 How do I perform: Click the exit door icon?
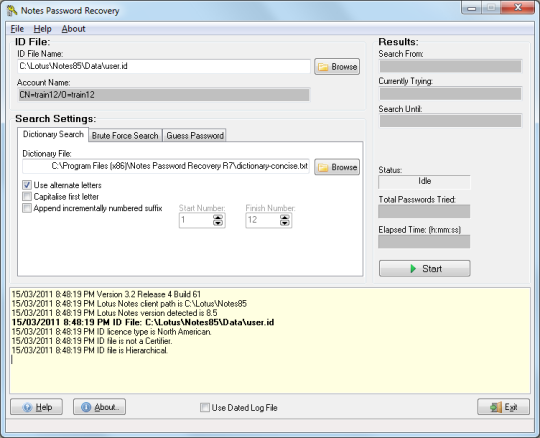pyautogui.click(x=496, y=407)
